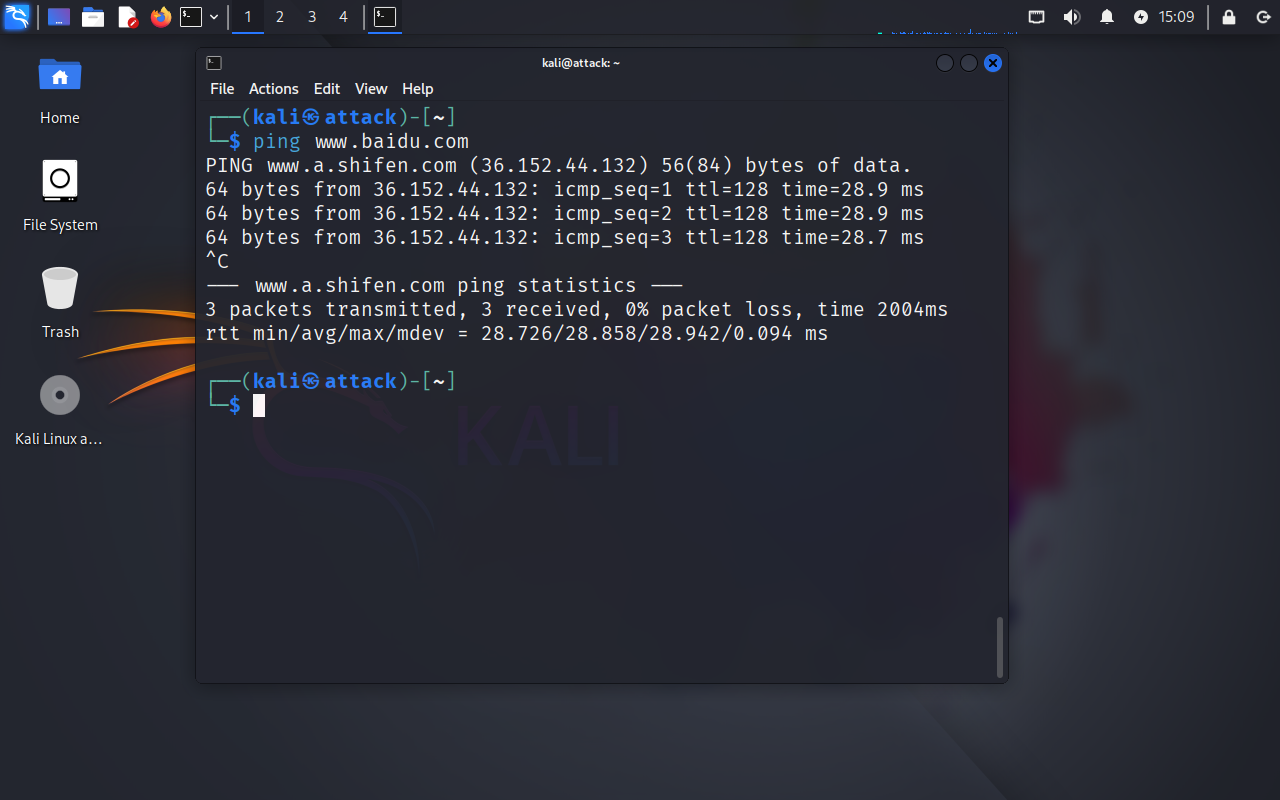This screenshot has height=800, width=1280.
Task: Open the Kali applications menu icon
Action: point(17,17)
